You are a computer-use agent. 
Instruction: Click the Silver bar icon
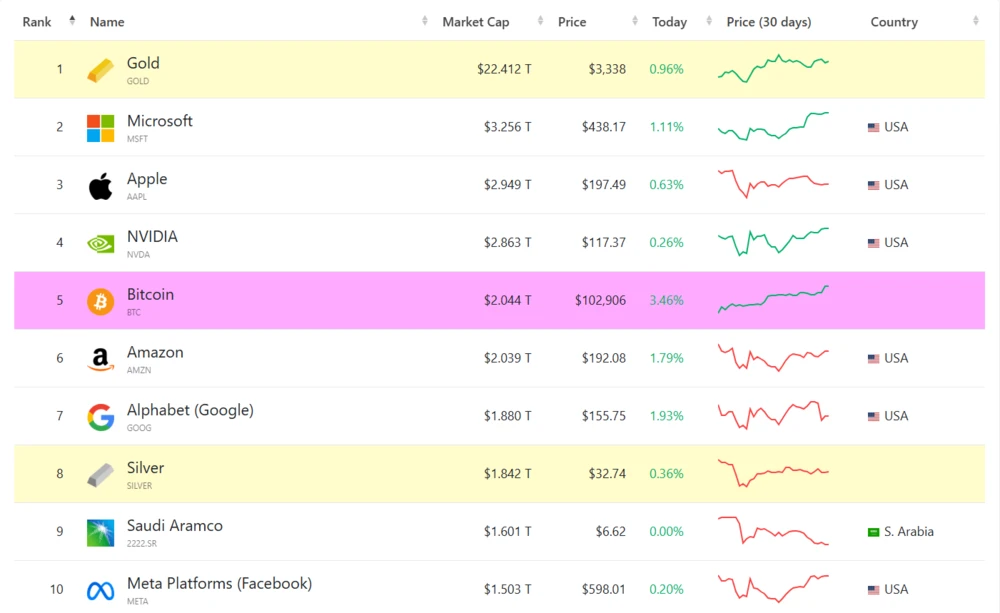tap(100, 474)
